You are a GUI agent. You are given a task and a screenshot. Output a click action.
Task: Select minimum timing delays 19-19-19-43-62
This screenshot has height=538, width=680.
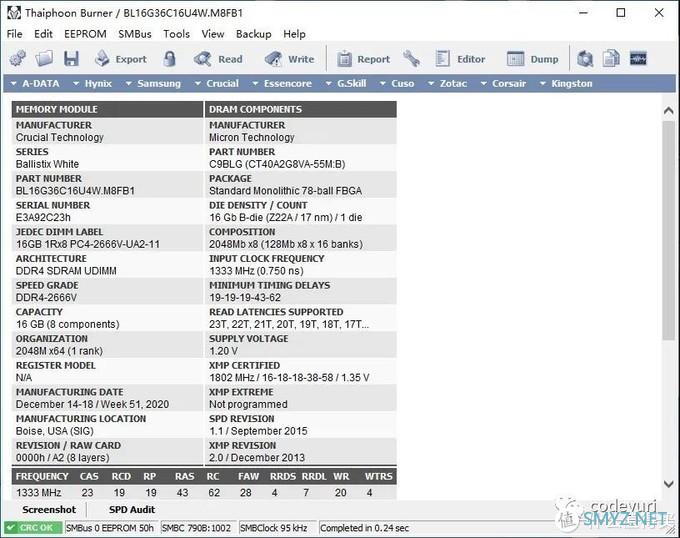click(245, 297)
